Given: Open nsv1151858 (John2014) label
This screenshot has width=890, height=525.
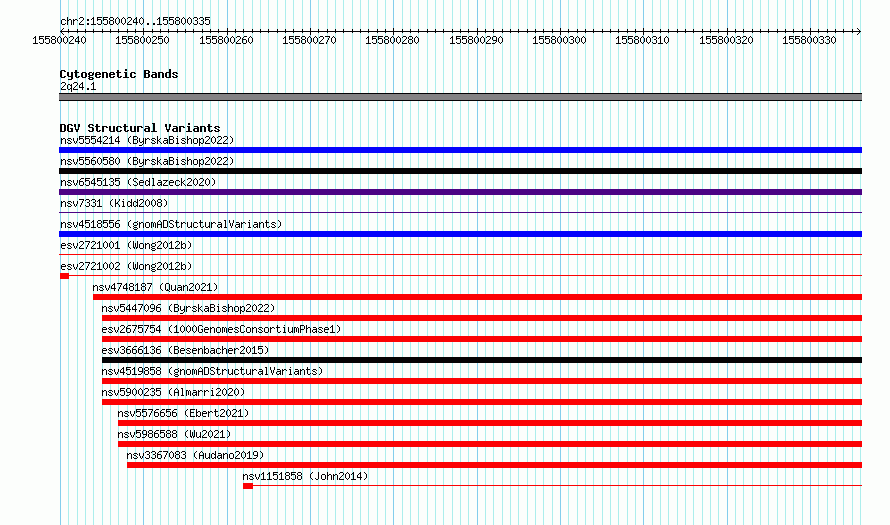Looking at the screenshot, I should click(x=305, y=476).
